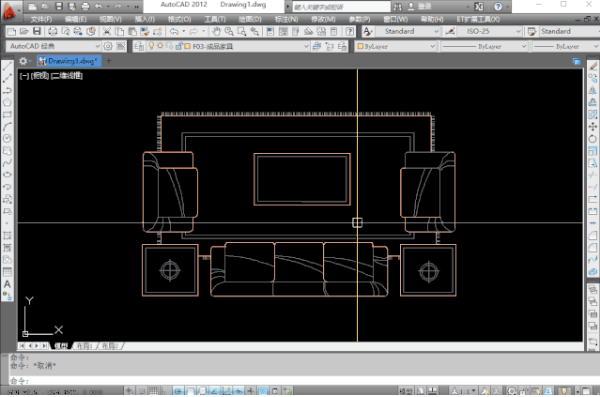Open the Table Style icon

click(532, 31)
